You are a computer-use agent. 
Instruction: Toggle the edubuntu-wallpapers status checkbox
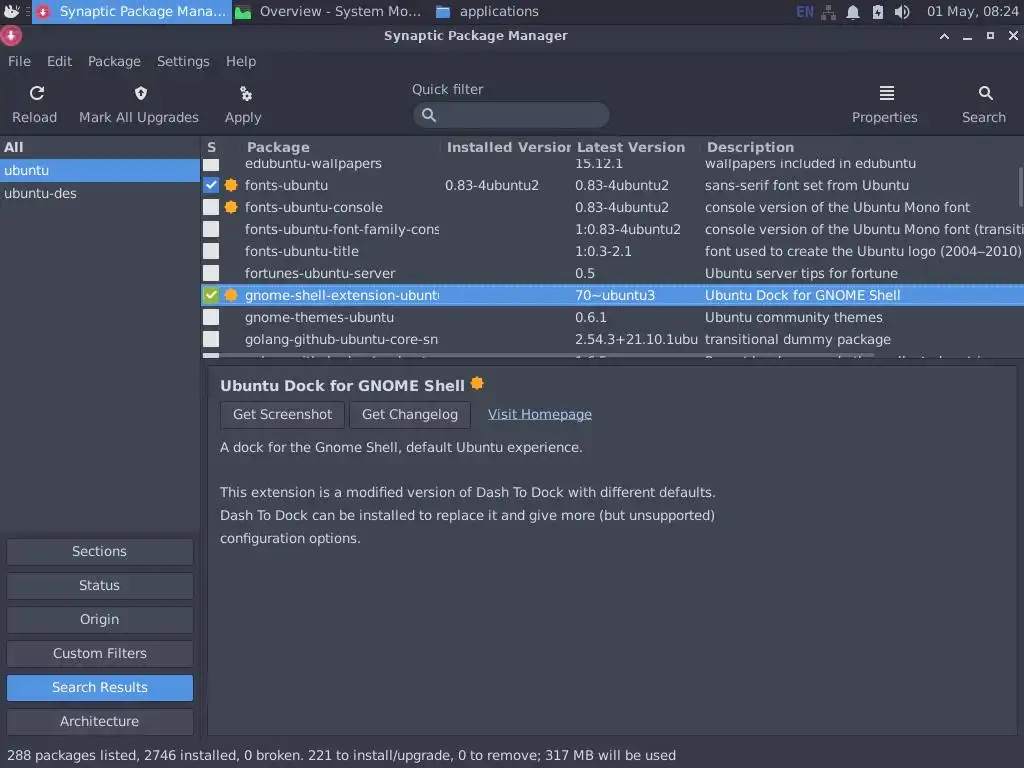click(x=211, y=164)
